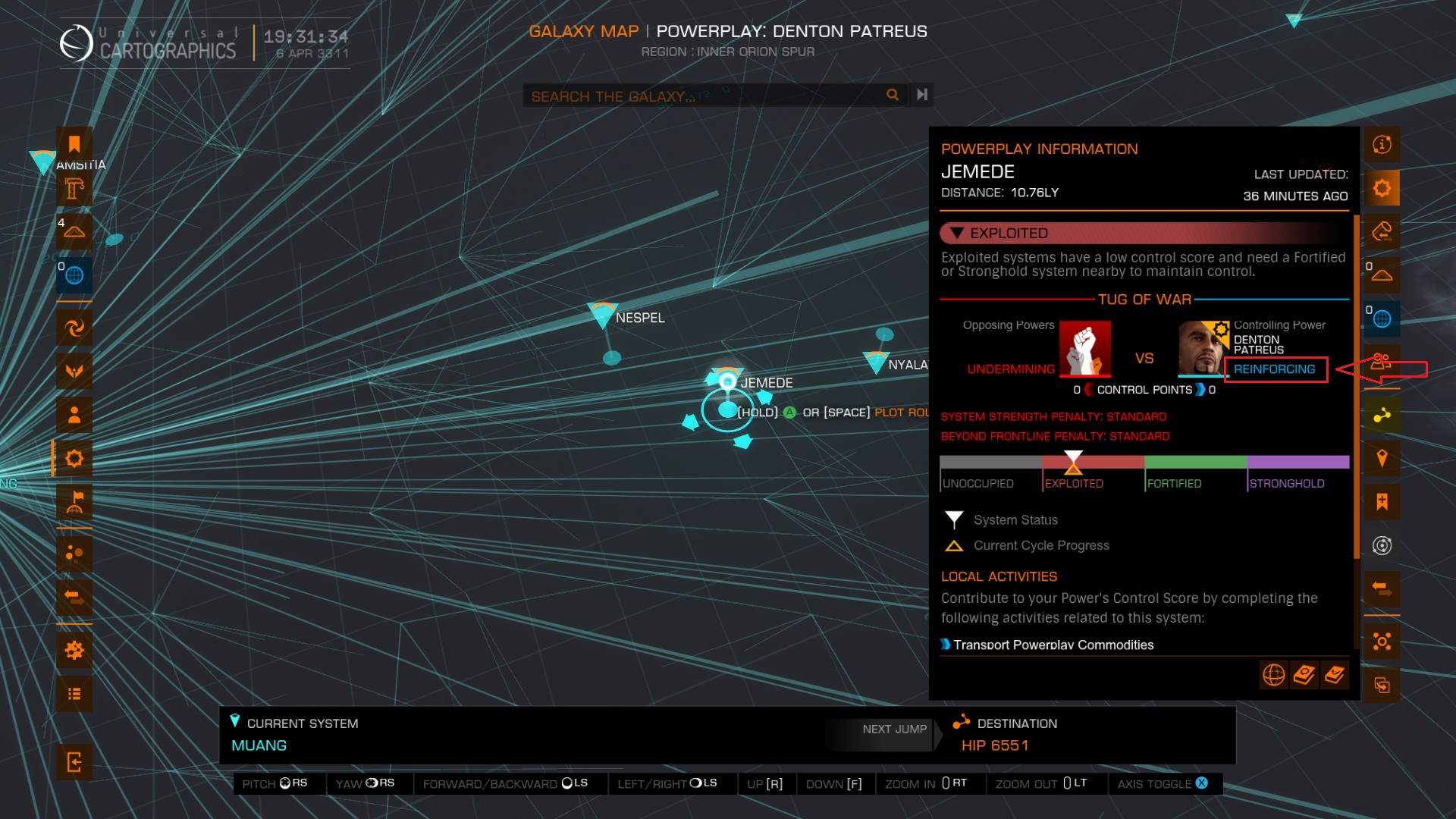Select the blue globe tab in left sidebar
Viewport: 1456px width, 819px height.
tap(74, 275)
